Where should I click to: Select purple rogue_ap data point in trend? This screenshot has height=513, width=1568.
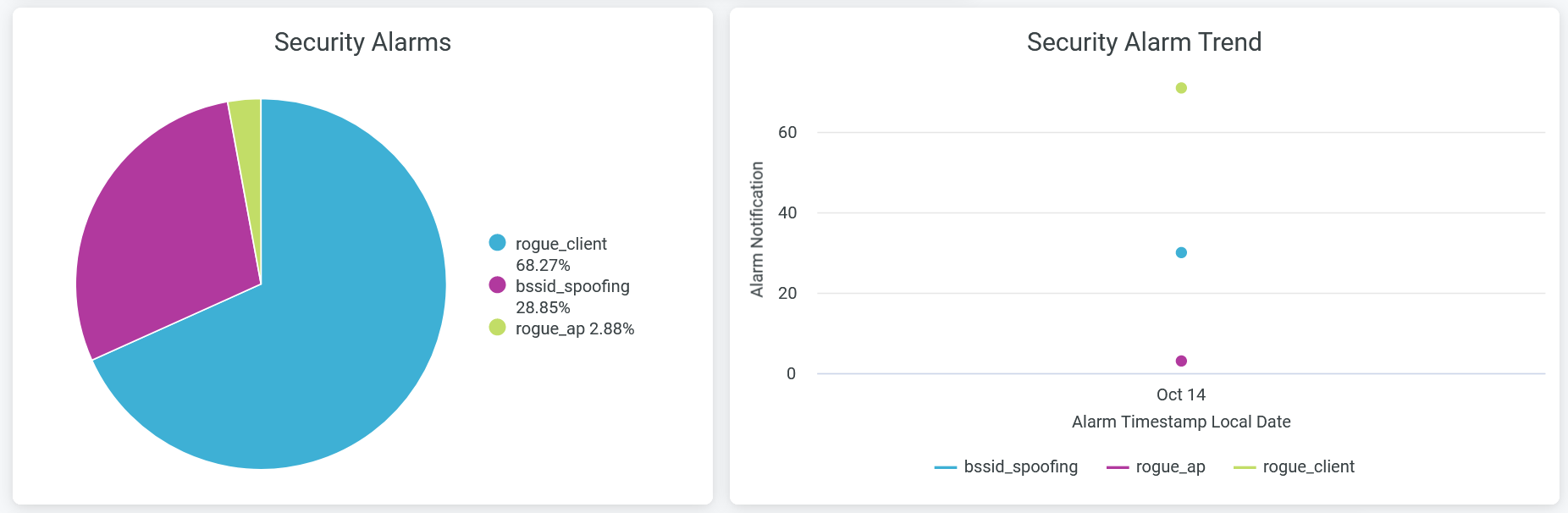1181,361
